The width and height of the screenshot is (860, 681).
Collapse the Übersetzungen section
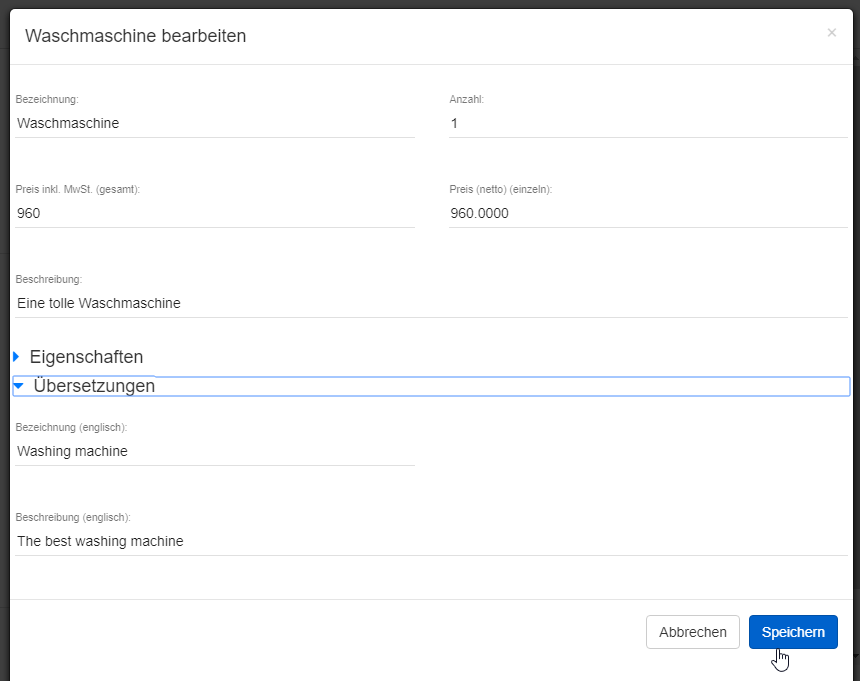pyautogui.click(x=431, y=386)
